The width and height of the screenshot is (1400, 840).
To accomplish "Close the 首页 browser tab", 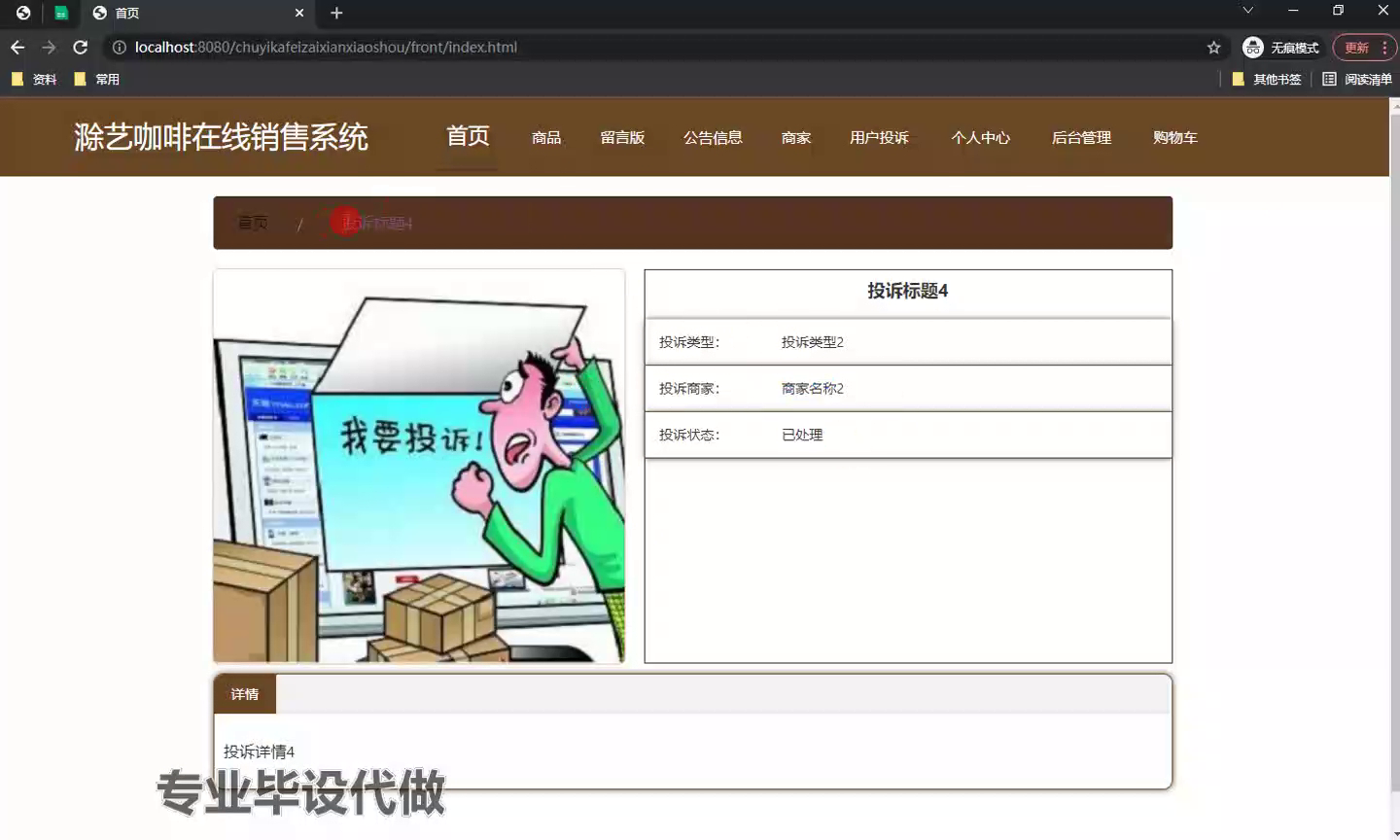I will pos(299,13).
